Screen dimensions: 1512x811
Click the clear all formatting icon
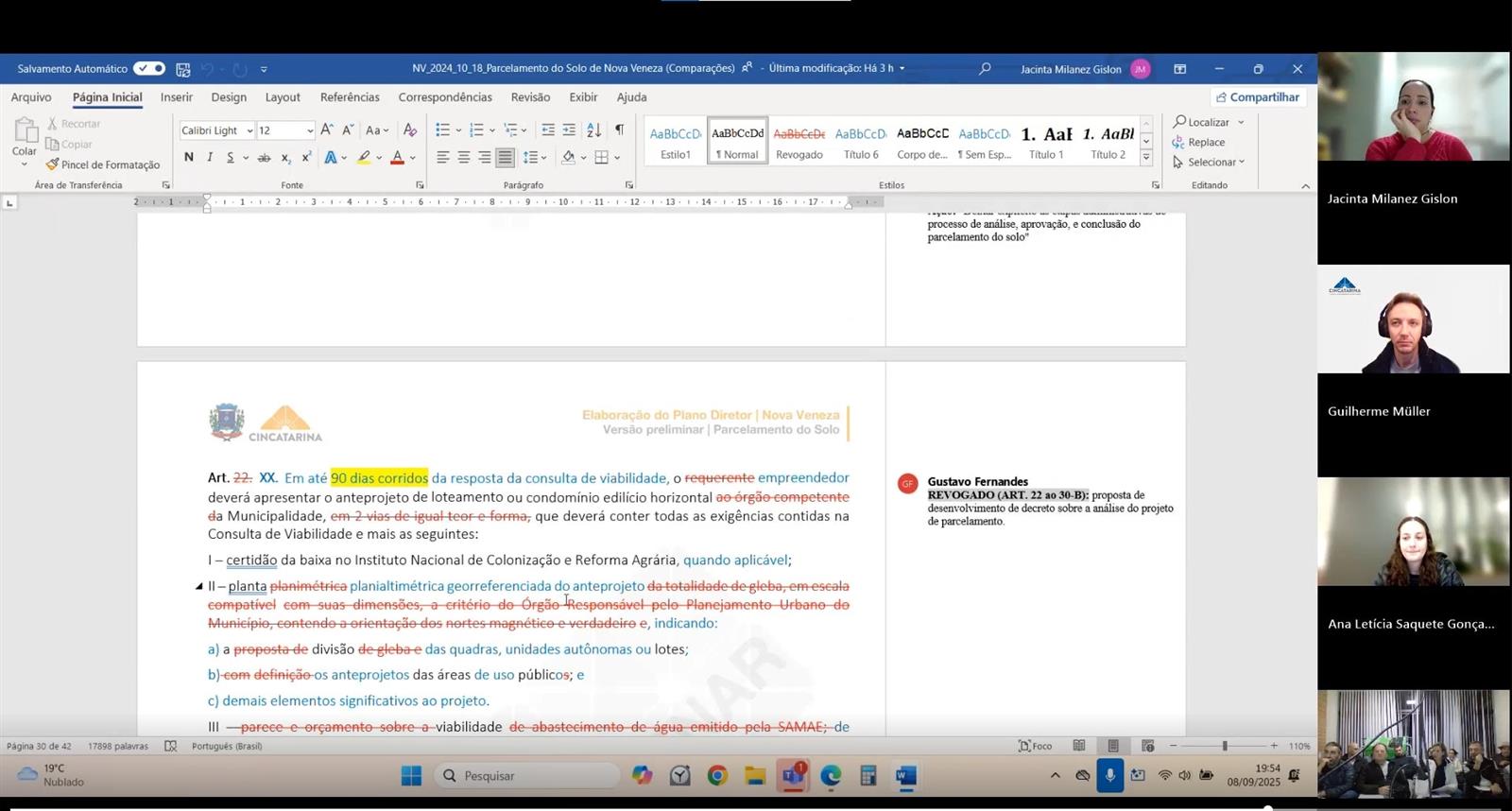click(409, 130)
